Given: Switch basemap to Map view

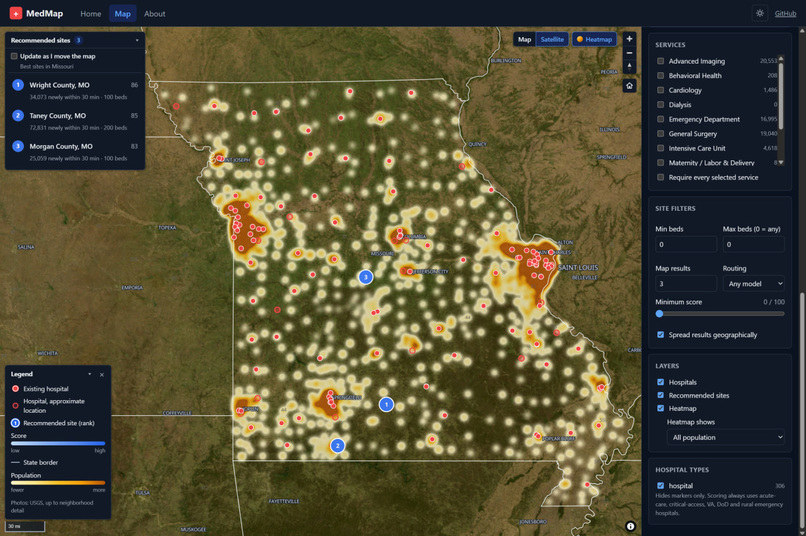Looking at the screenshot, I should point(524,40).
